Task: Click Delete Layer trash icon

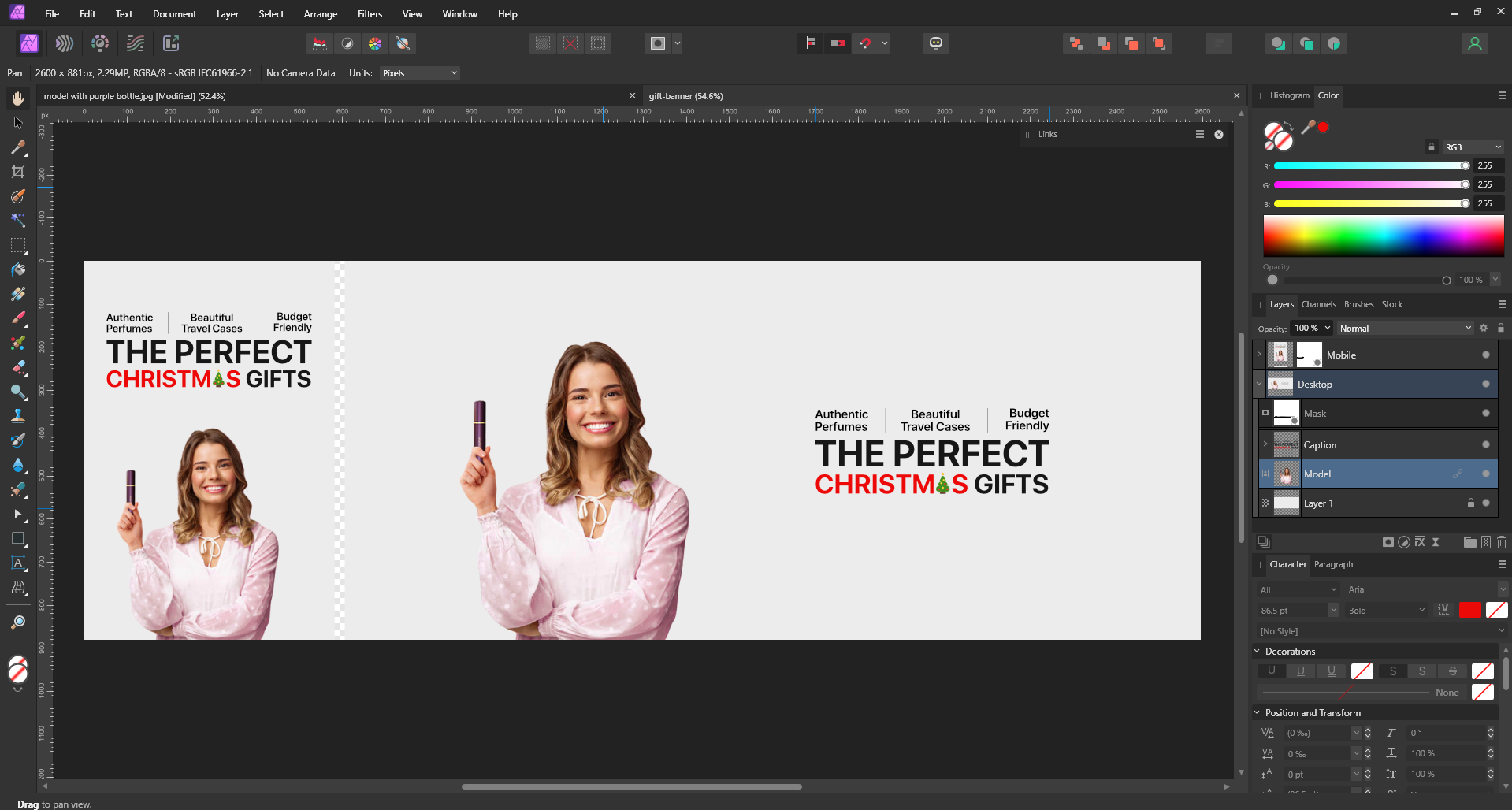Action: (1502, 542)
